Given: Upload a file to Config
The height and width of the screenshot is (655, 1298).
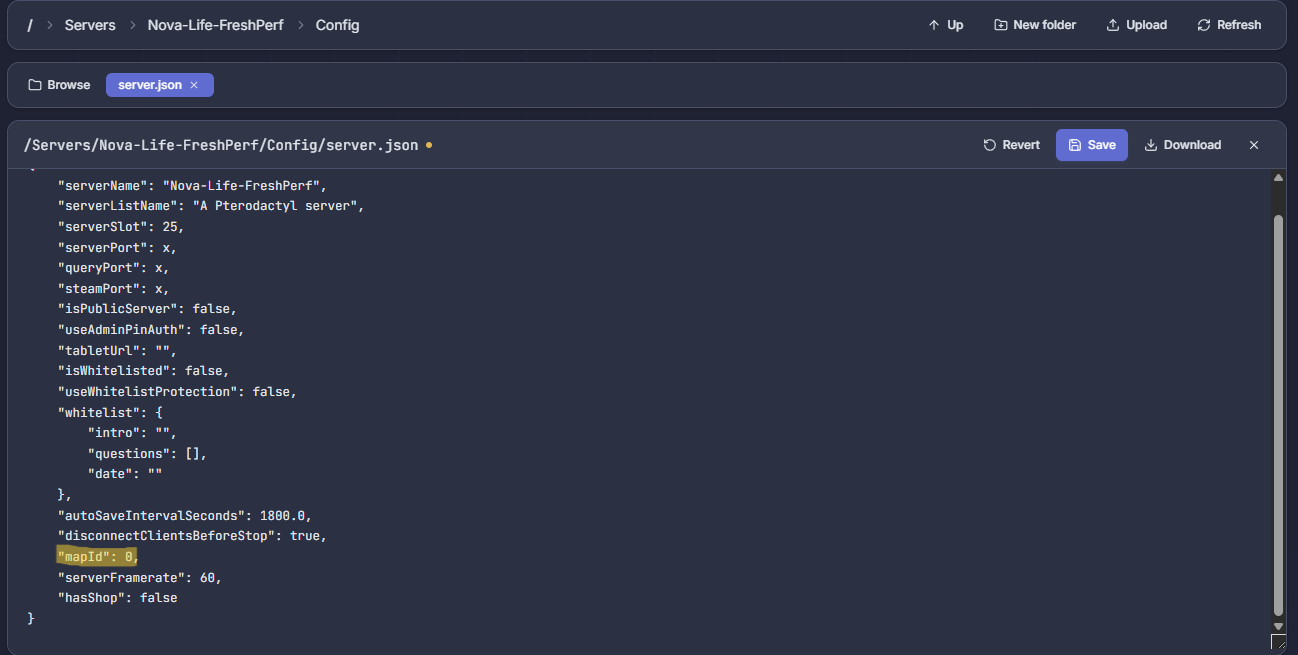Looking at the screenshot, I should (1136, 25).
